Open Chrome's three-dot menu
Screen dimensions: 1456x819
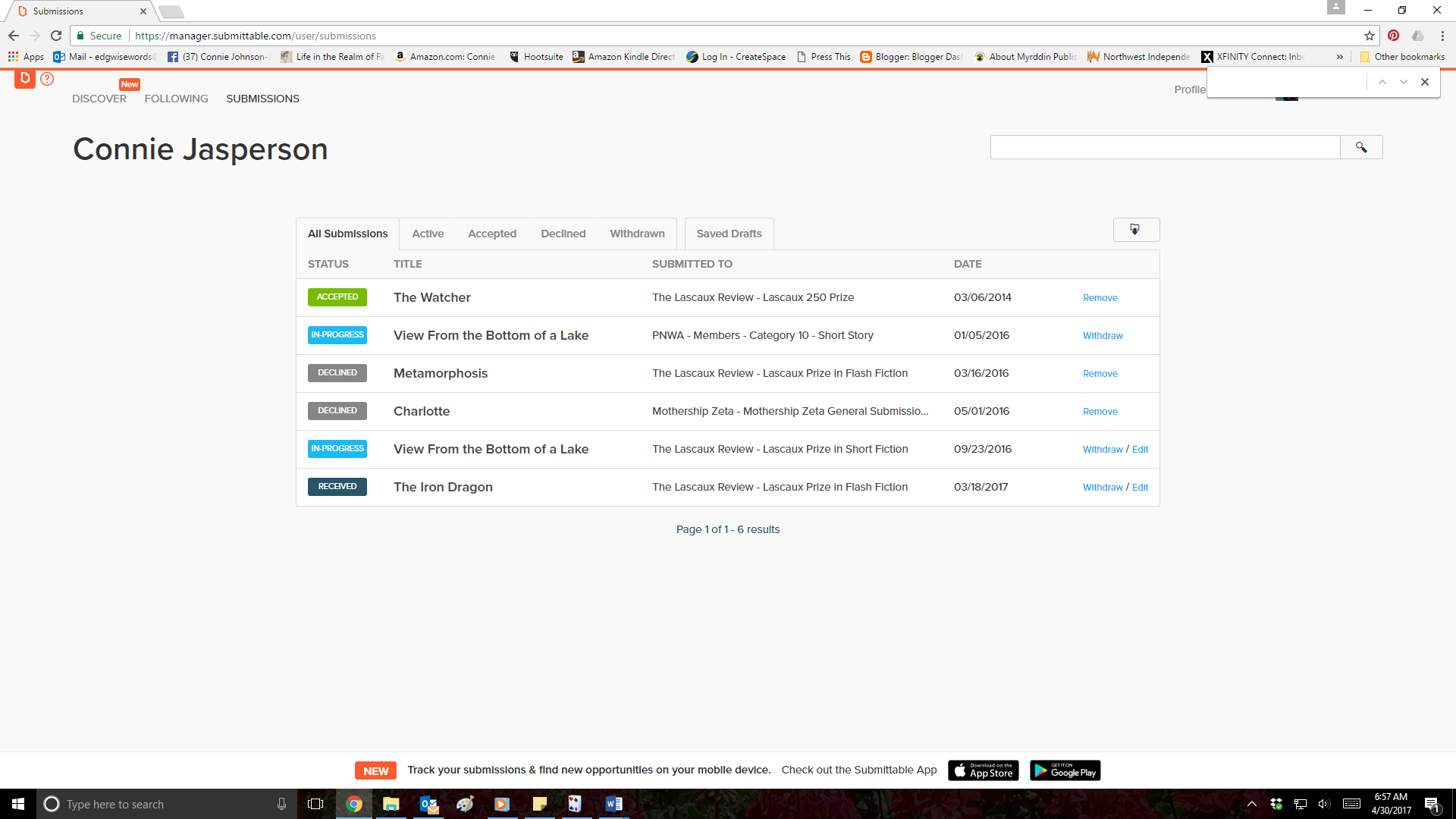coord(1442,36)
